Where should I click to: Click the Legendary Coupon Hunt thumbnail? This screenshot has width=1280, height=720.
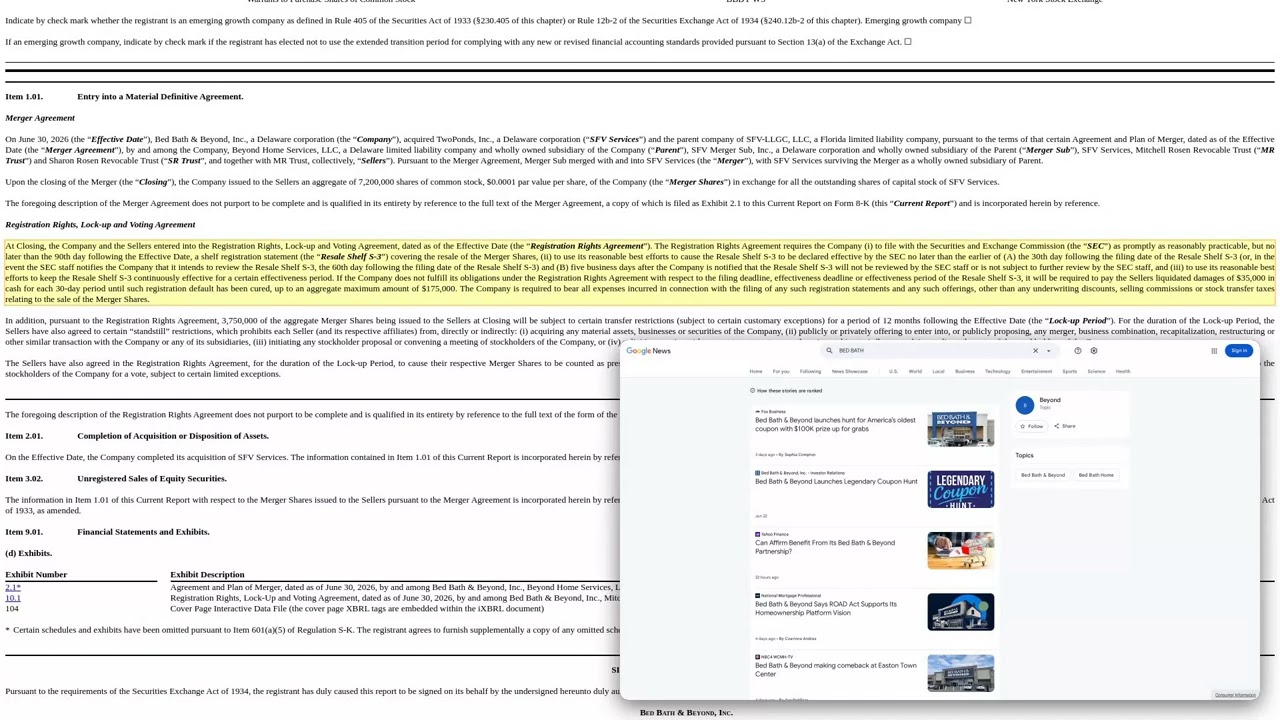coord(961,489)
